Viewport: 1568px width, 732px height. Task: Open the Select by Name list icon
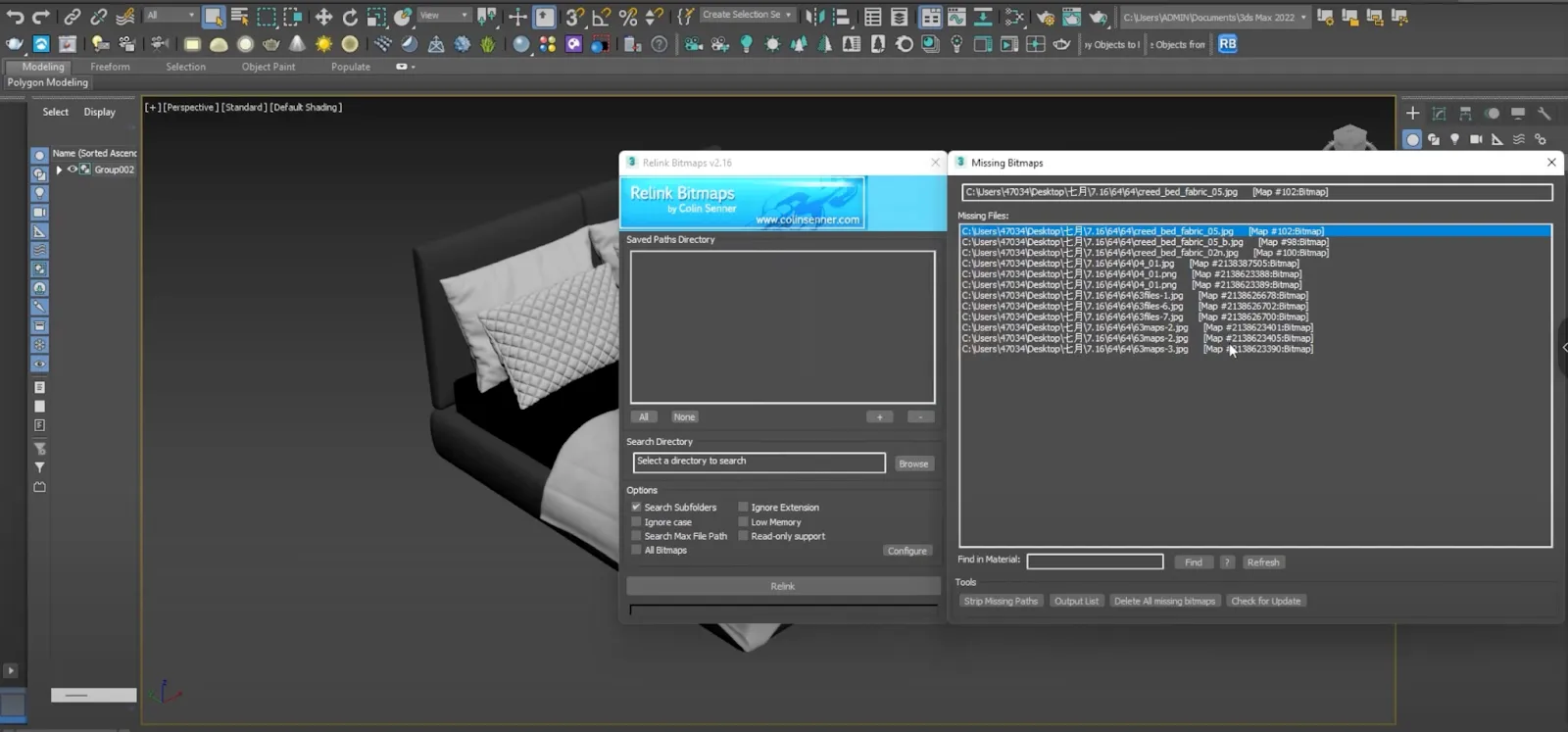click(x=240, y=17)
